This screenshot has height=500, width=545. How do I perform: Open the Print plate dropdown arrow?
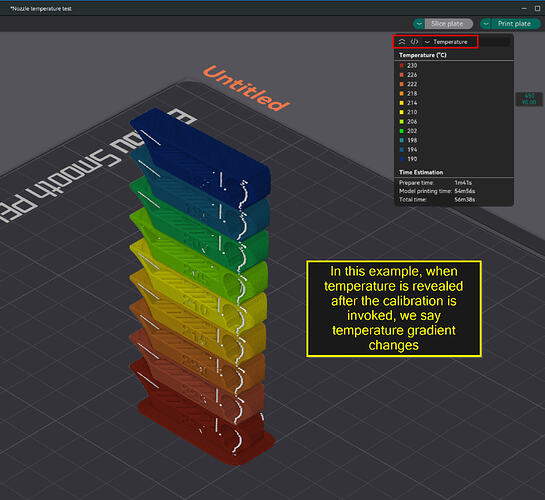(x=486, y=24)
